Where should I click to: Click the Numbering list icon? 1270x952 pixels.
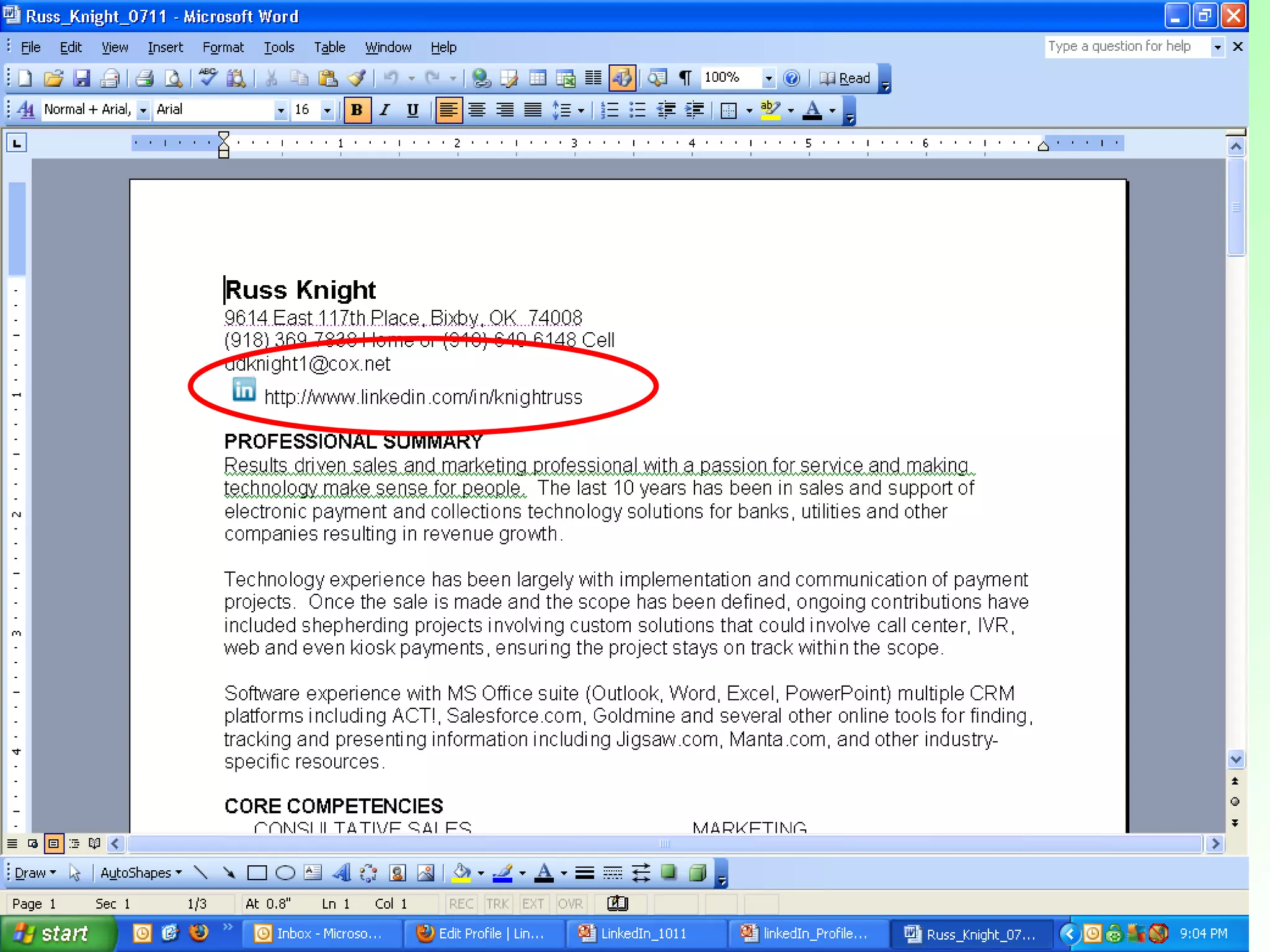(610, 110)
